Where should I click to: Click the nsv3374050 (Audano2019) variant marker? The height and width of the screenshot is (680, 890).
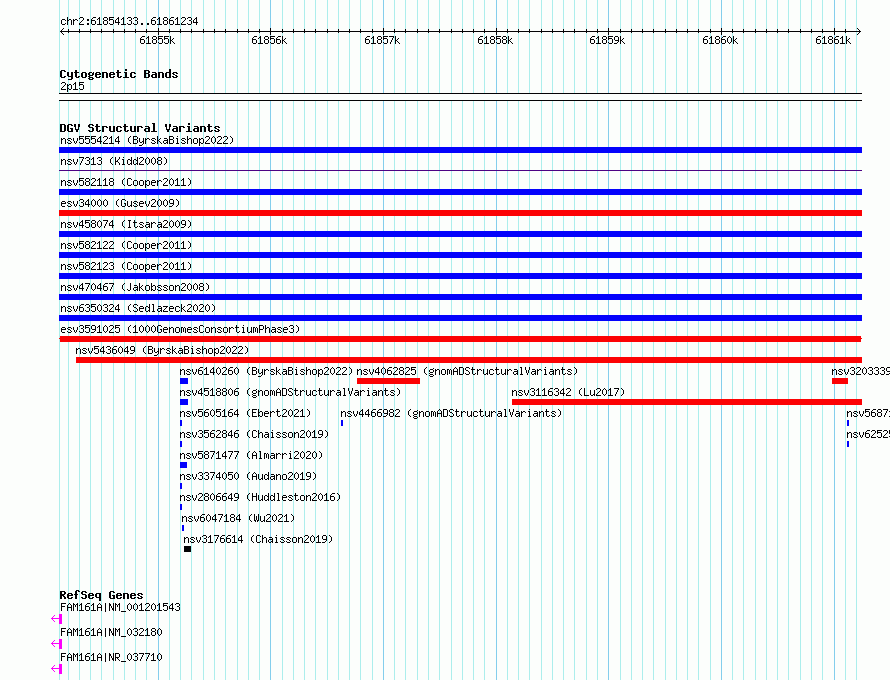point(181,486)
